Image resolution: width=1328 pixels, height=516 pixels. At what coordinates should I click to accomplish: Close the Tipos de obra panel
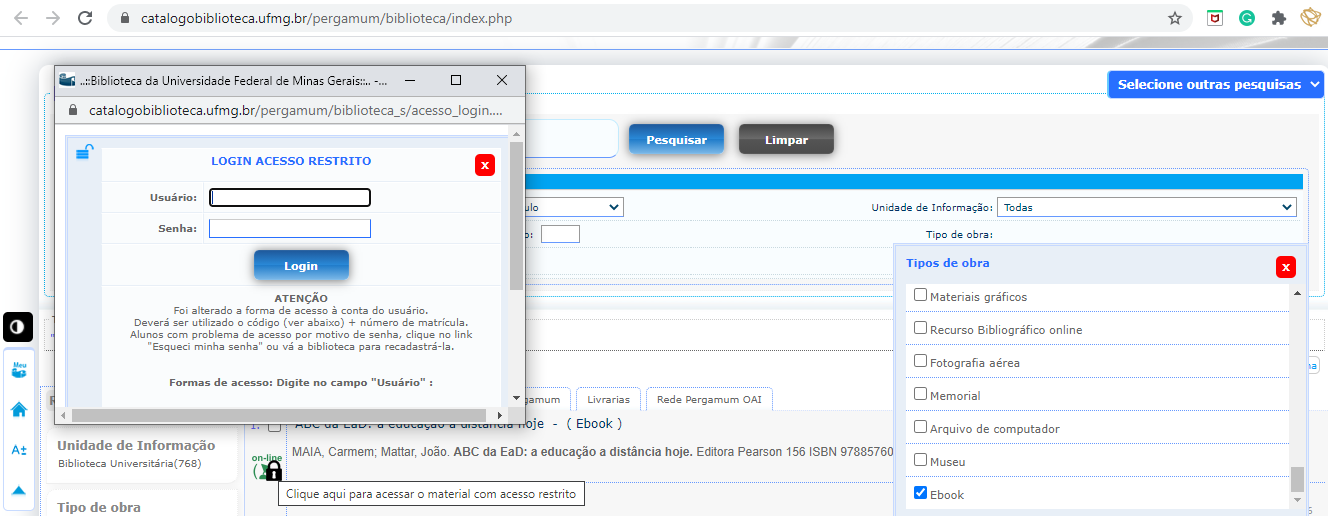click(x=1285, y=267)
